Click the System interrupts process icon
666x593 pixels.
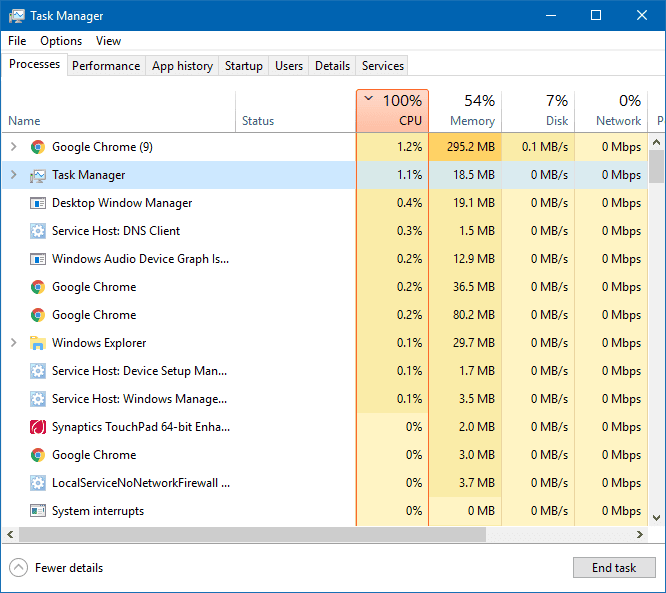coord(38,511)
